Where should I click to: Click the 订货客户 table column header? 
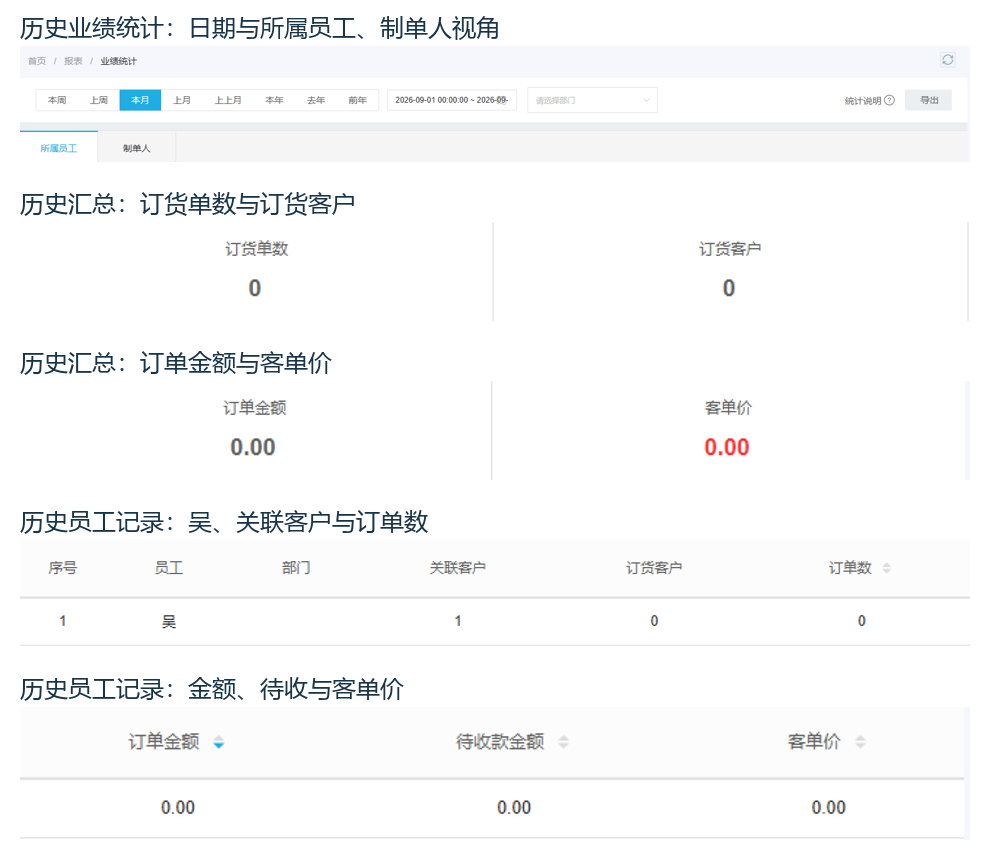coord(654,567)
